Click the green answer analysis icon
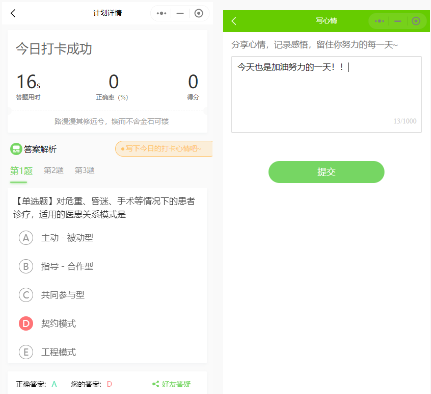431x394 pixels. coord(16,149)
